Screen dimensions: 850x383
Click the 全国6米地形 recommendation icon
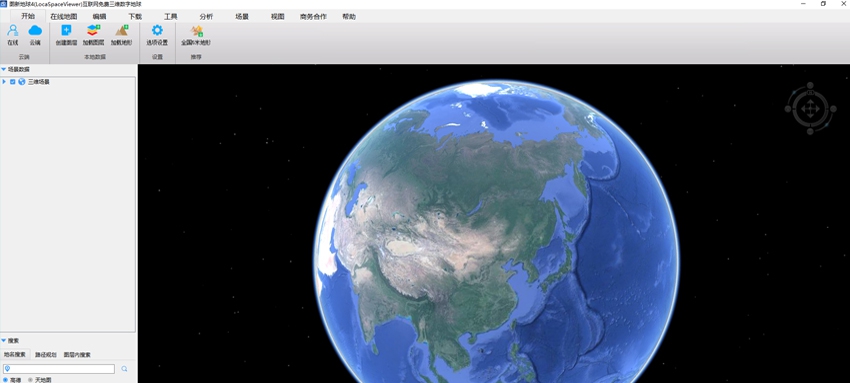196,30
